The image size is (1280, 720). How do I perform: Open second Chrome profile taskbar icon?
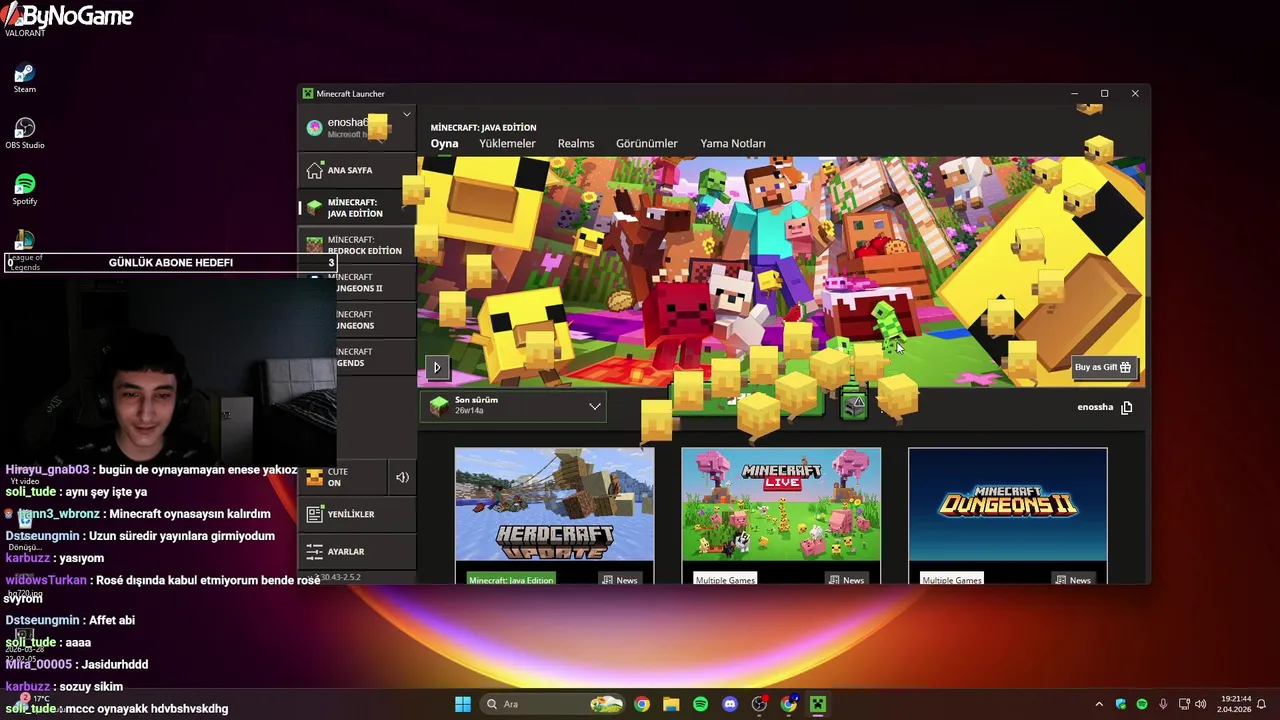(x=789, y=704)
